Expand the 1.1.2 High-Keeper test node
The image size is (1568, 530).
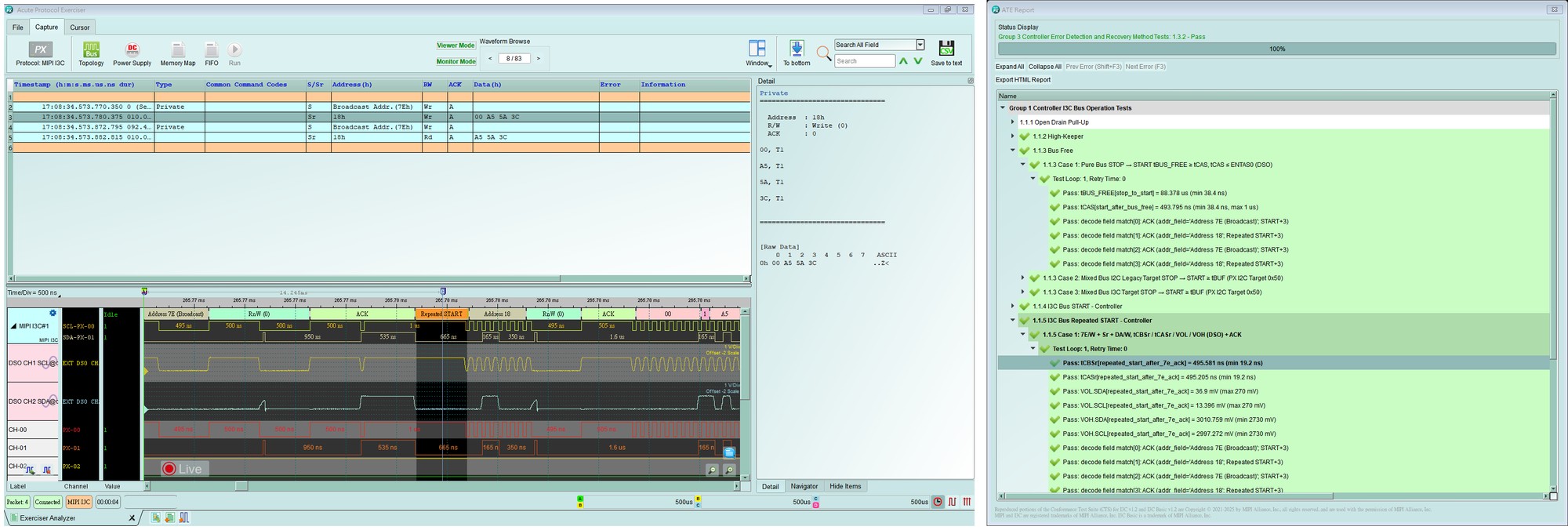tap(1013, 136)
